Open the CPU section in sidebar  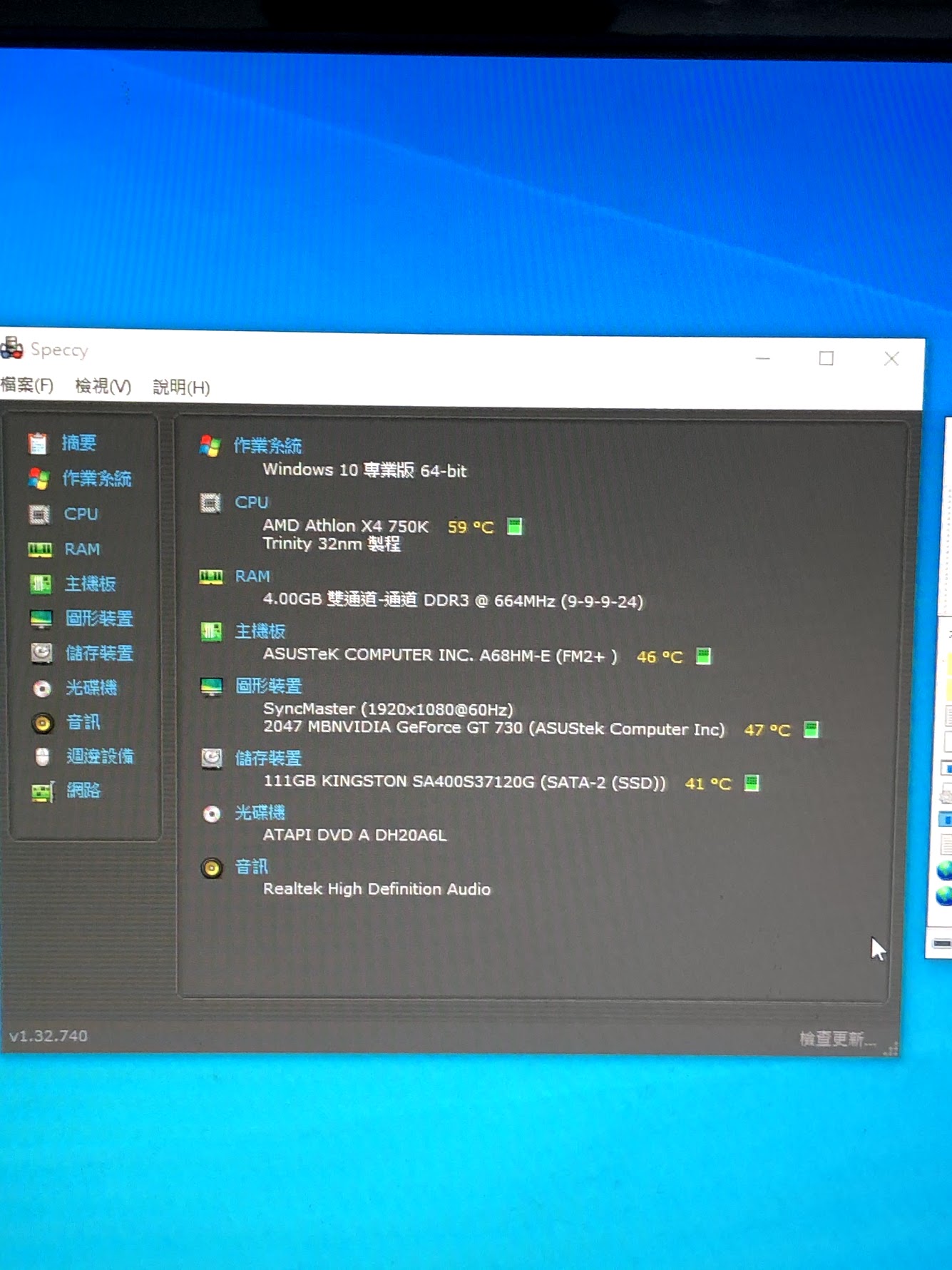point(81,514)
